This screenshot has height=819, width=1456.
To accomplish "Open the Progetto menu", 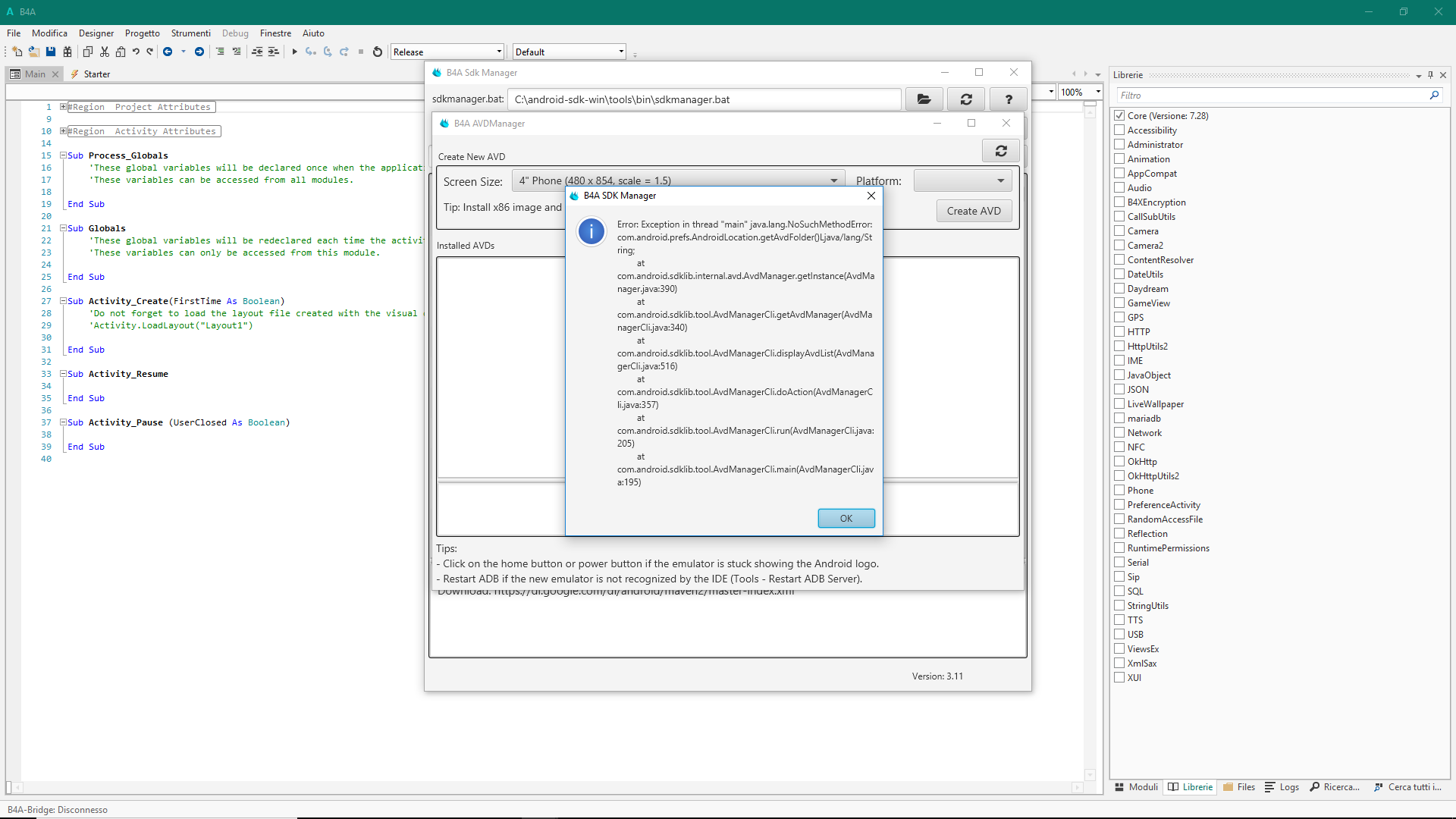I will [143, 33].
